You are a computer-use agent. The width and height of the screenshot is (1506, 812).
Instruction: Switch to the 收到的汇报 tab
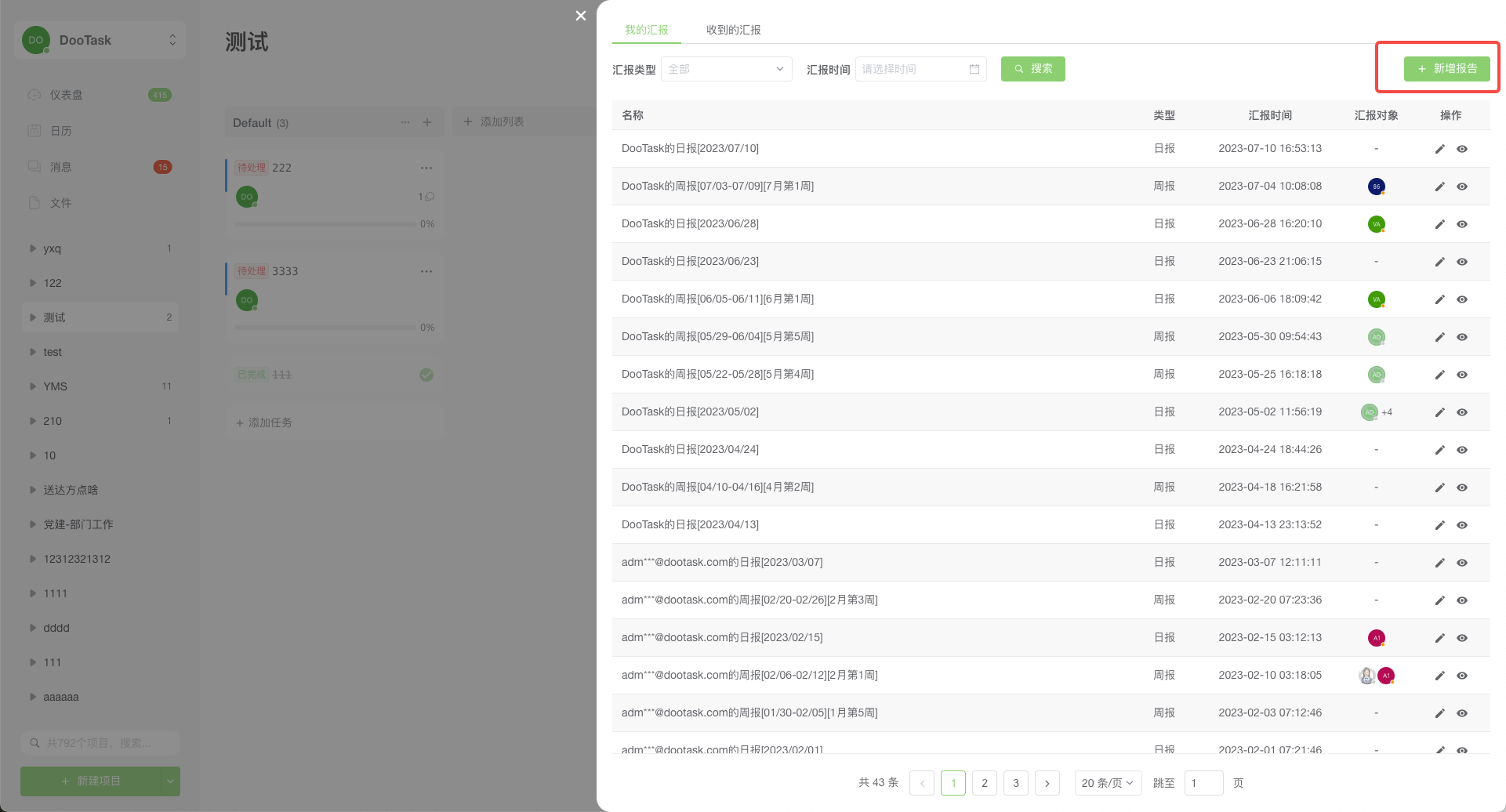(x=733, y=30)
